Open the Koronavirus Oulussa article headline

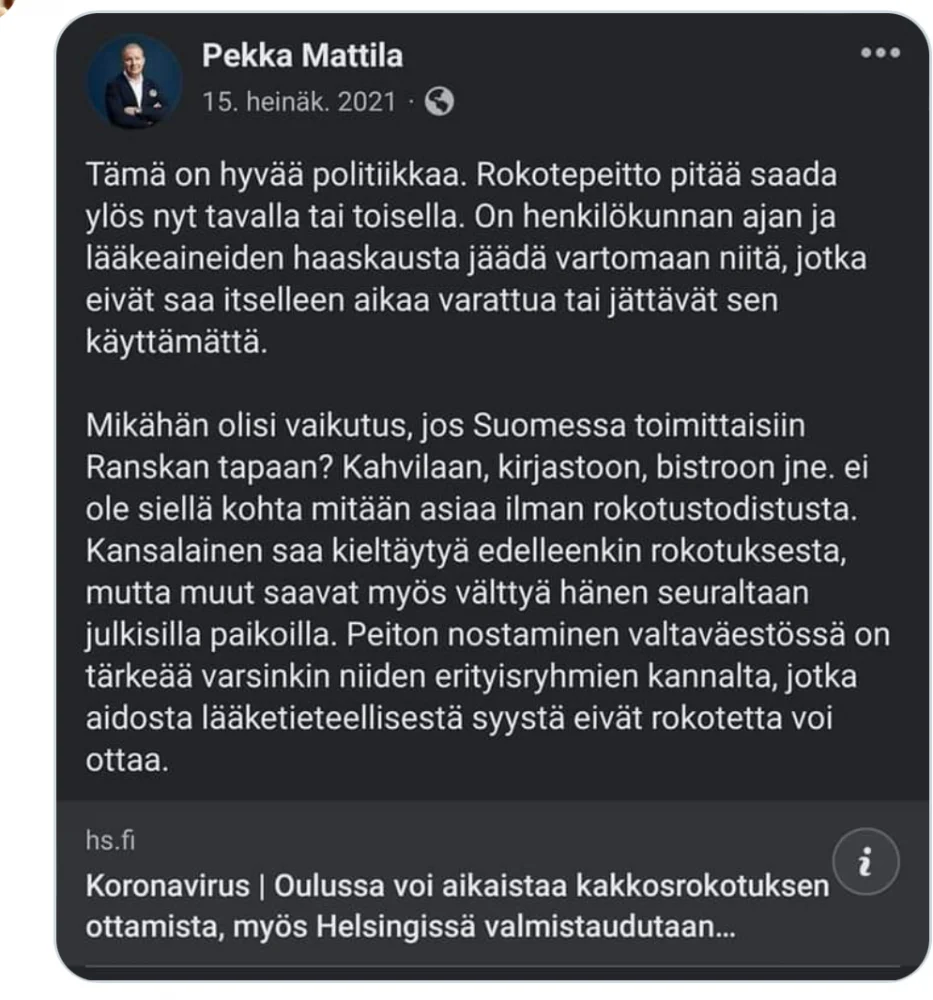click(x=458, y=886)
